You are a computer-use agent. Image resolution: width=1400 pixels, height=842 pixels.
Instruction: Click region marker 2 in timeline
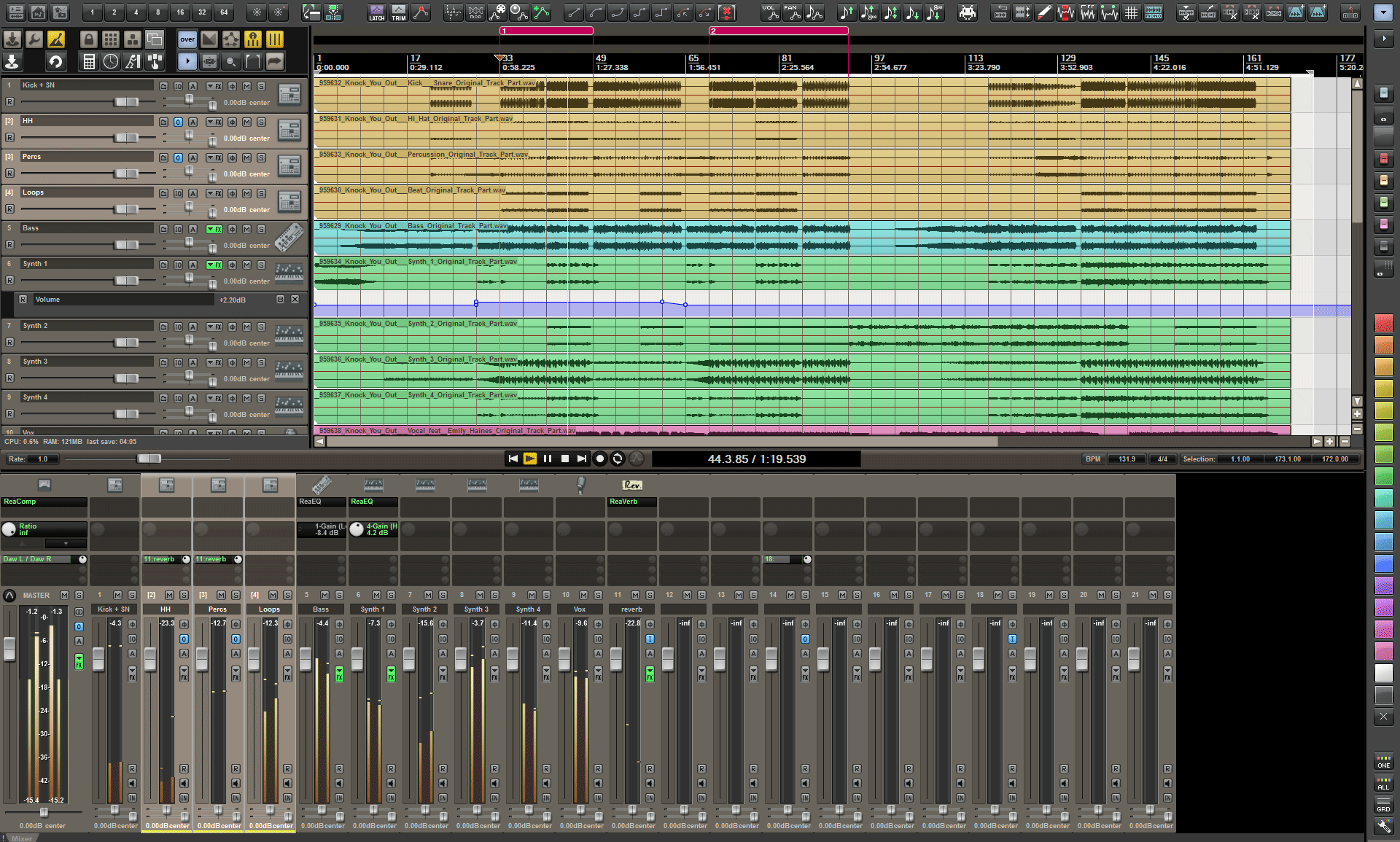[x=779, y=31]
